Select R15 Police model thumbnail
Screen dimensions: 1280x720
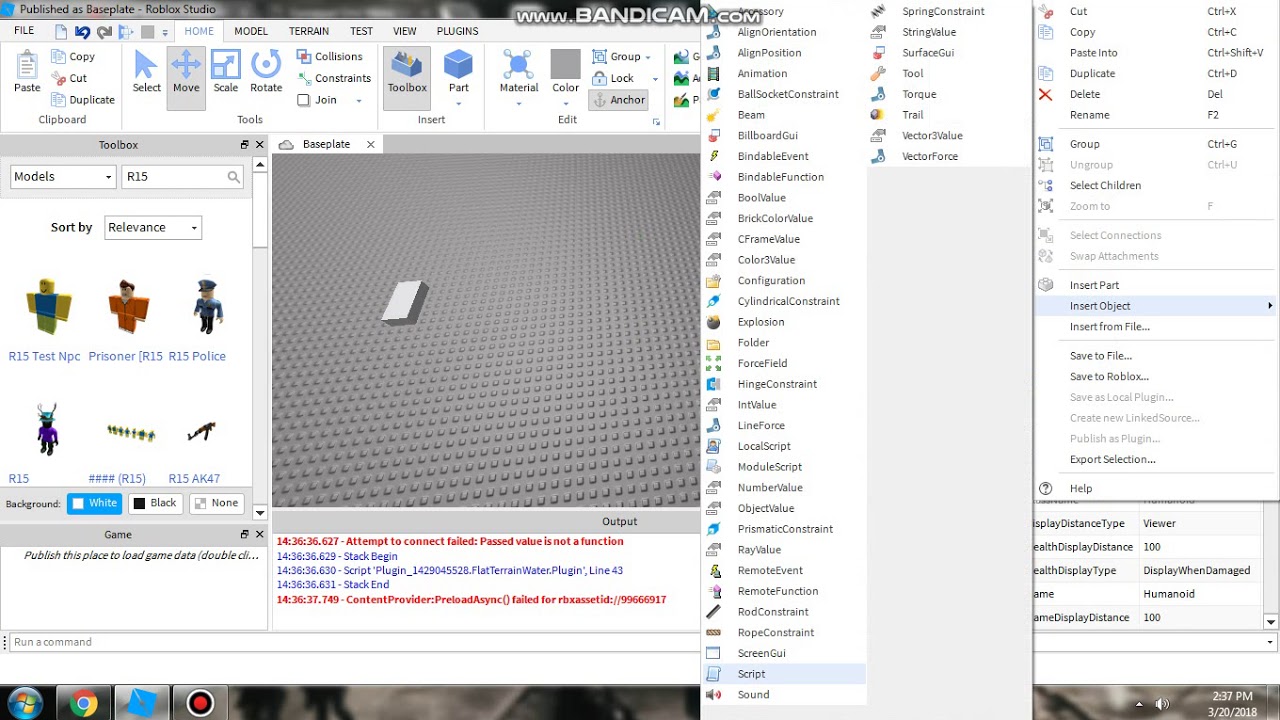point(207,304)
